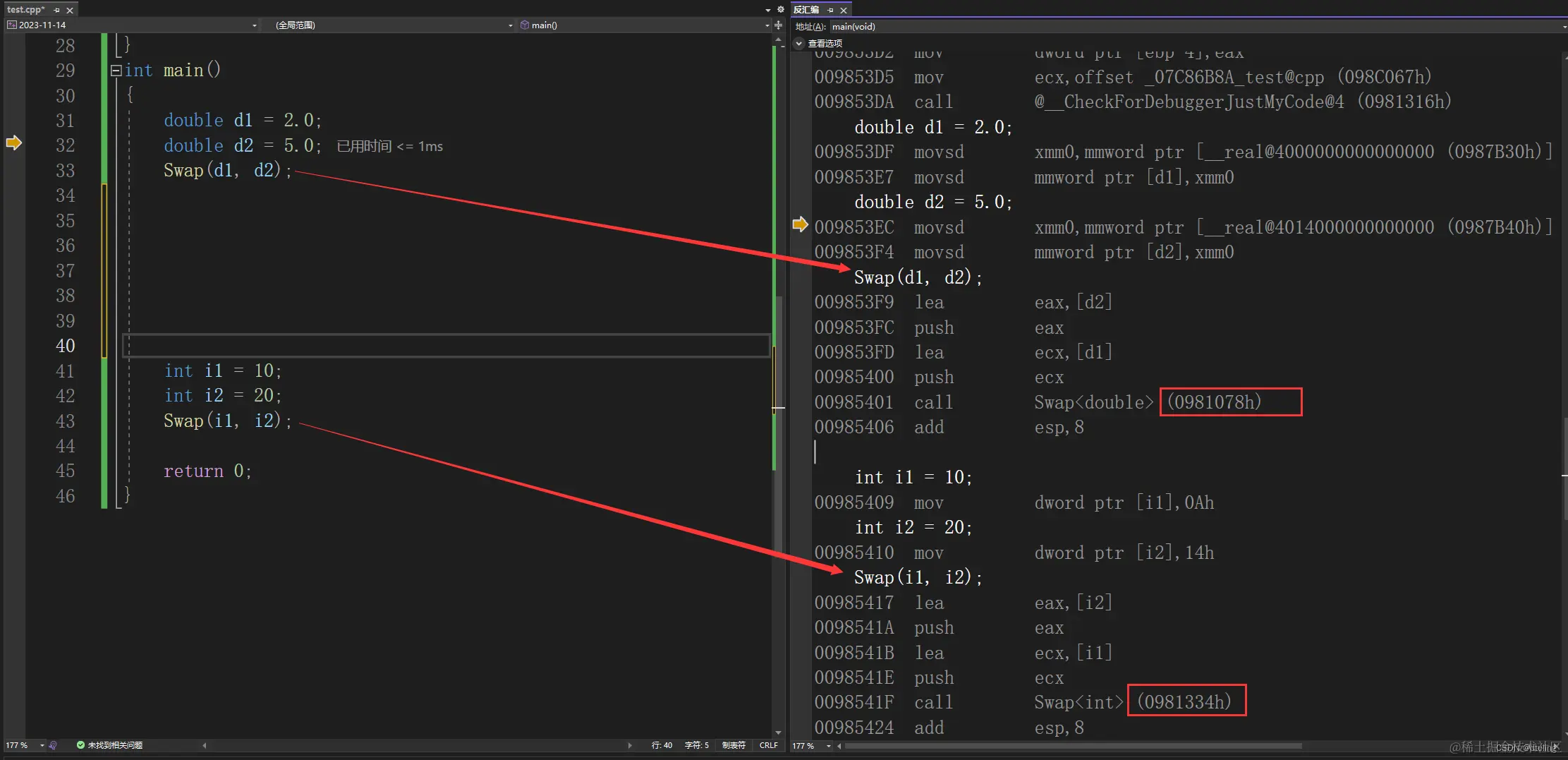Click the address 009853F9 lea instruction
Image resolution: width=1568 pixels, height=760 pixels.
pyautogui.click(x=964, y=303)
